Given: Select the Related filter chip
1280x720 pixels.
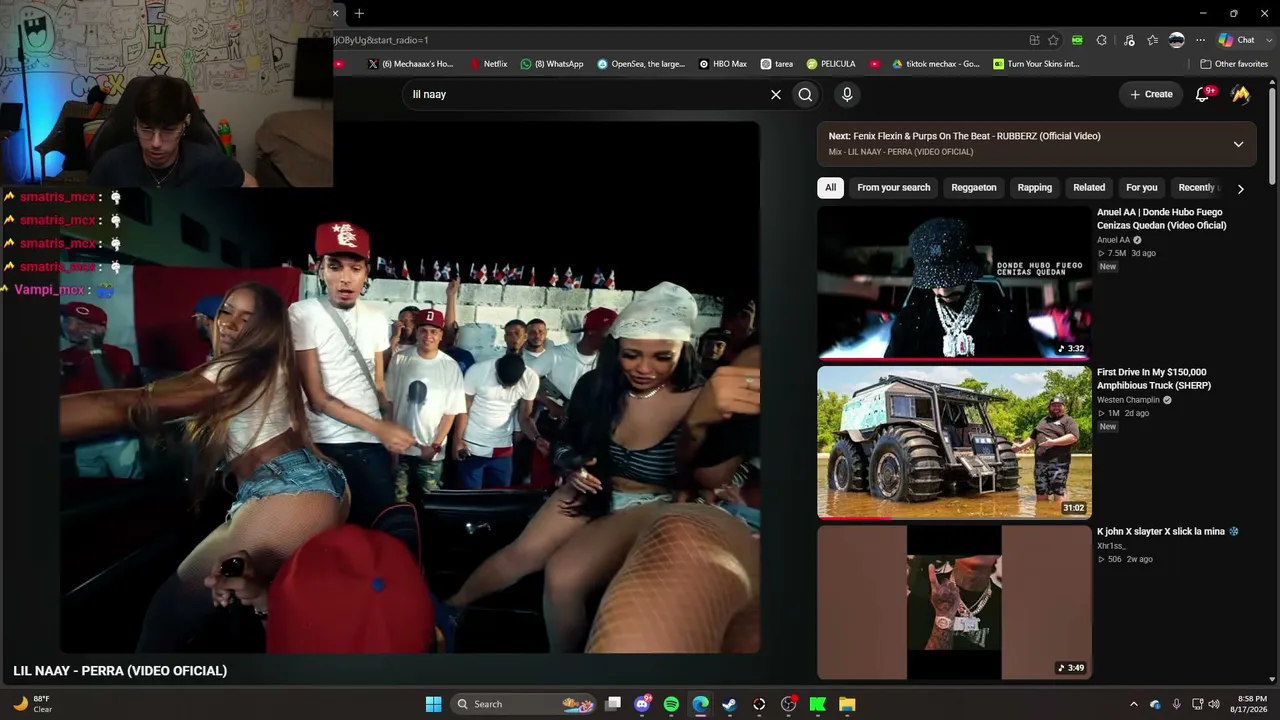Looking at the screenshot, I should [x=1089, y=188].
